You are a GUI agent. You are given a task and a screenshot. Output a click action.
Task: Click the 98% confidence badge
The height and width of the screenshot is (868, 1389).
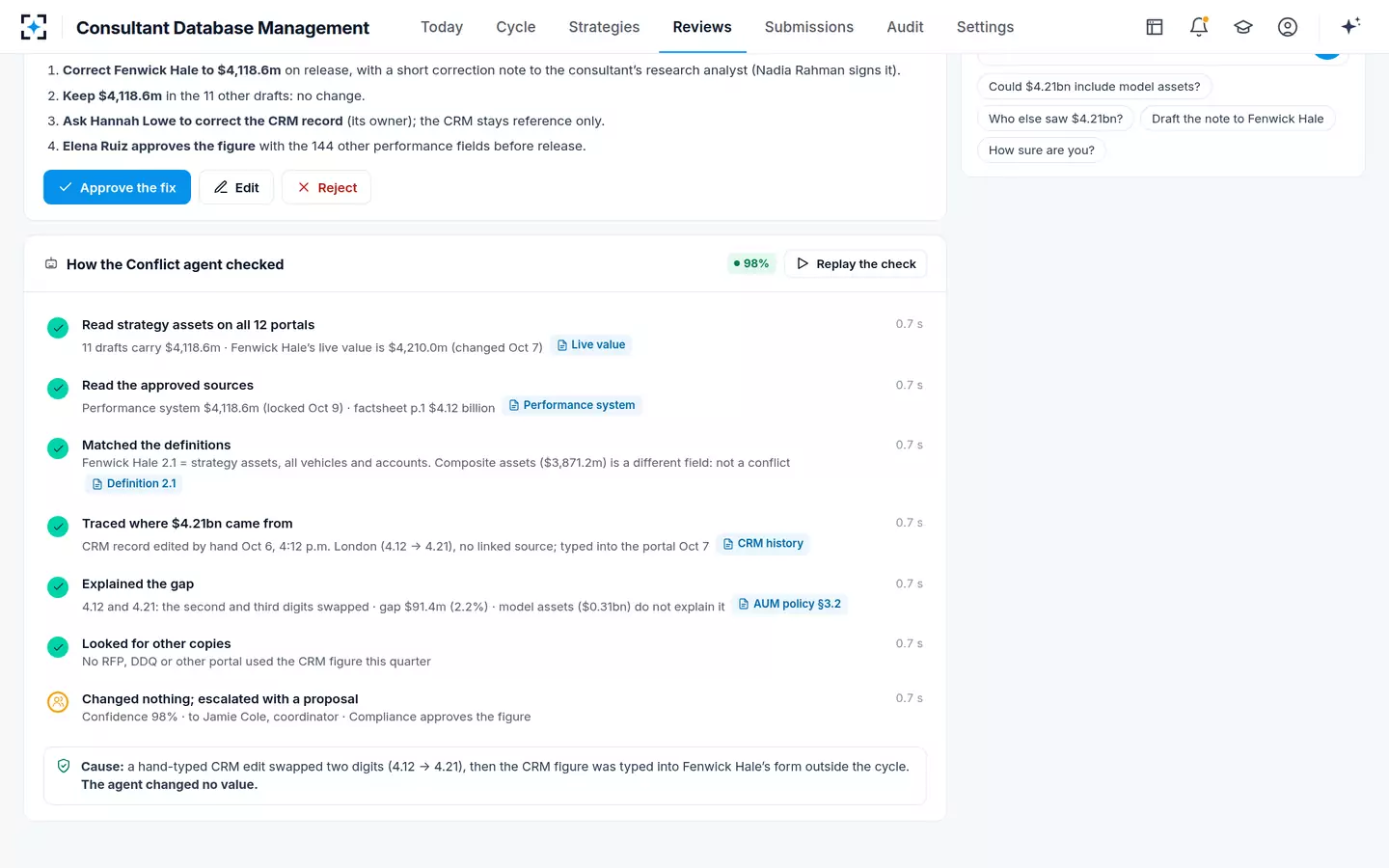pyautogui.click(x=751, y=263)
